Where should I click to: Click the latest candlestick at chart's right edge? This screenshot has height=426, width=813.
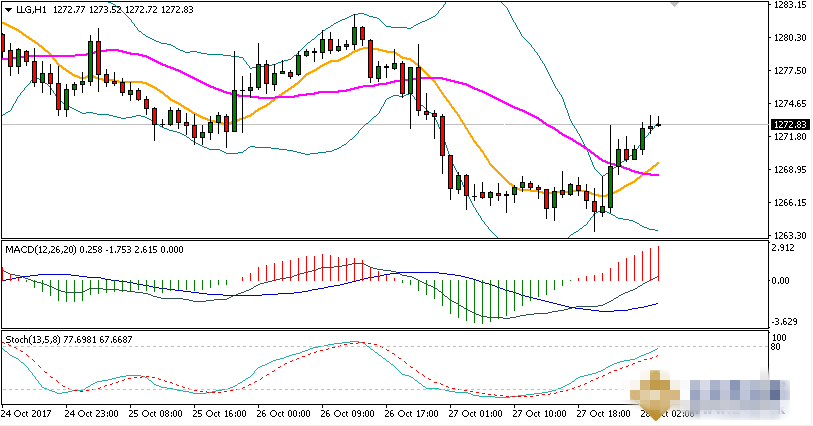tap(659, 124)
